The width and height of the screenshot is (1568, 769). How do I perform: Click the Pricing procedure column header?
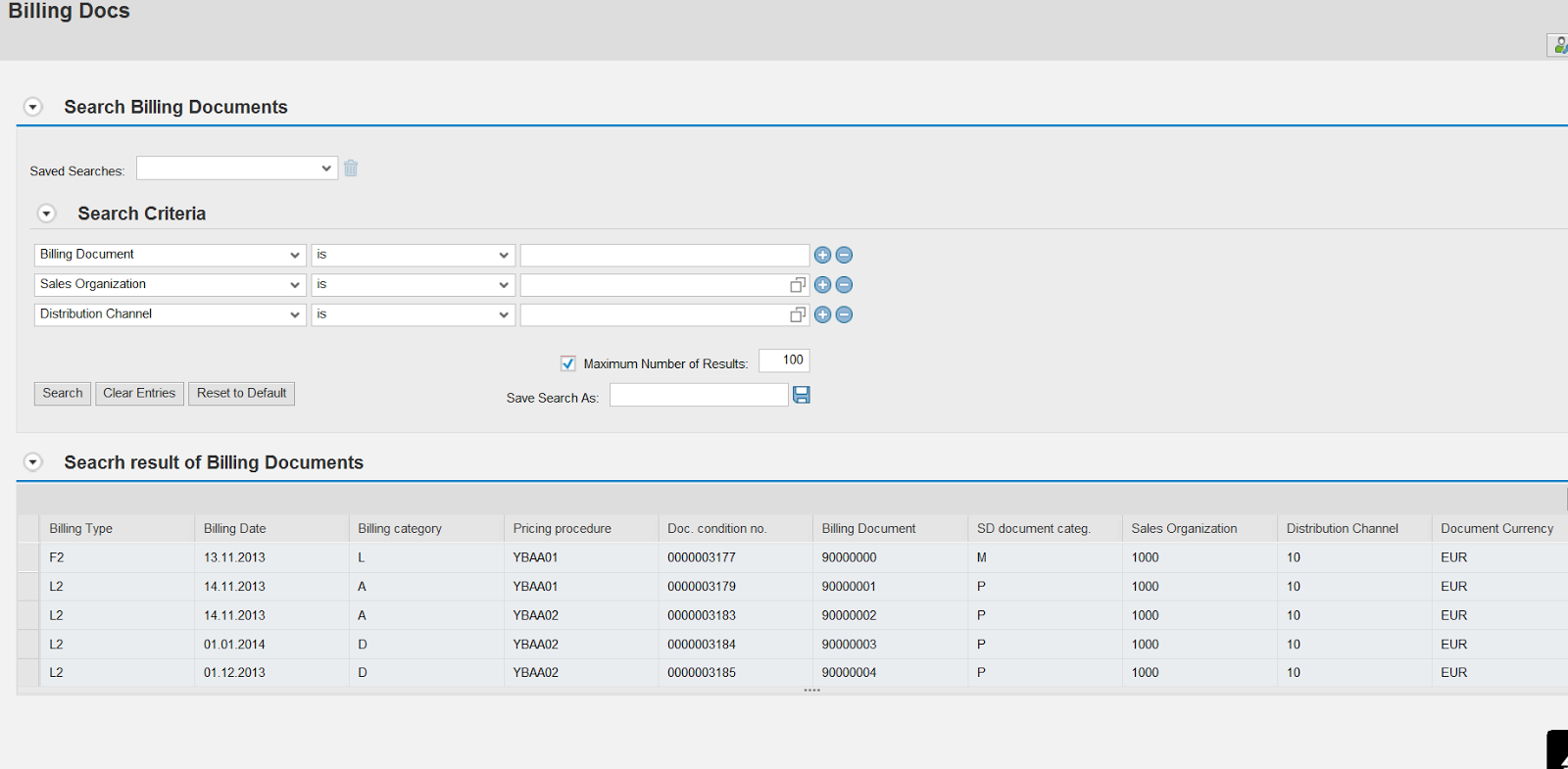tap(562, 528)
